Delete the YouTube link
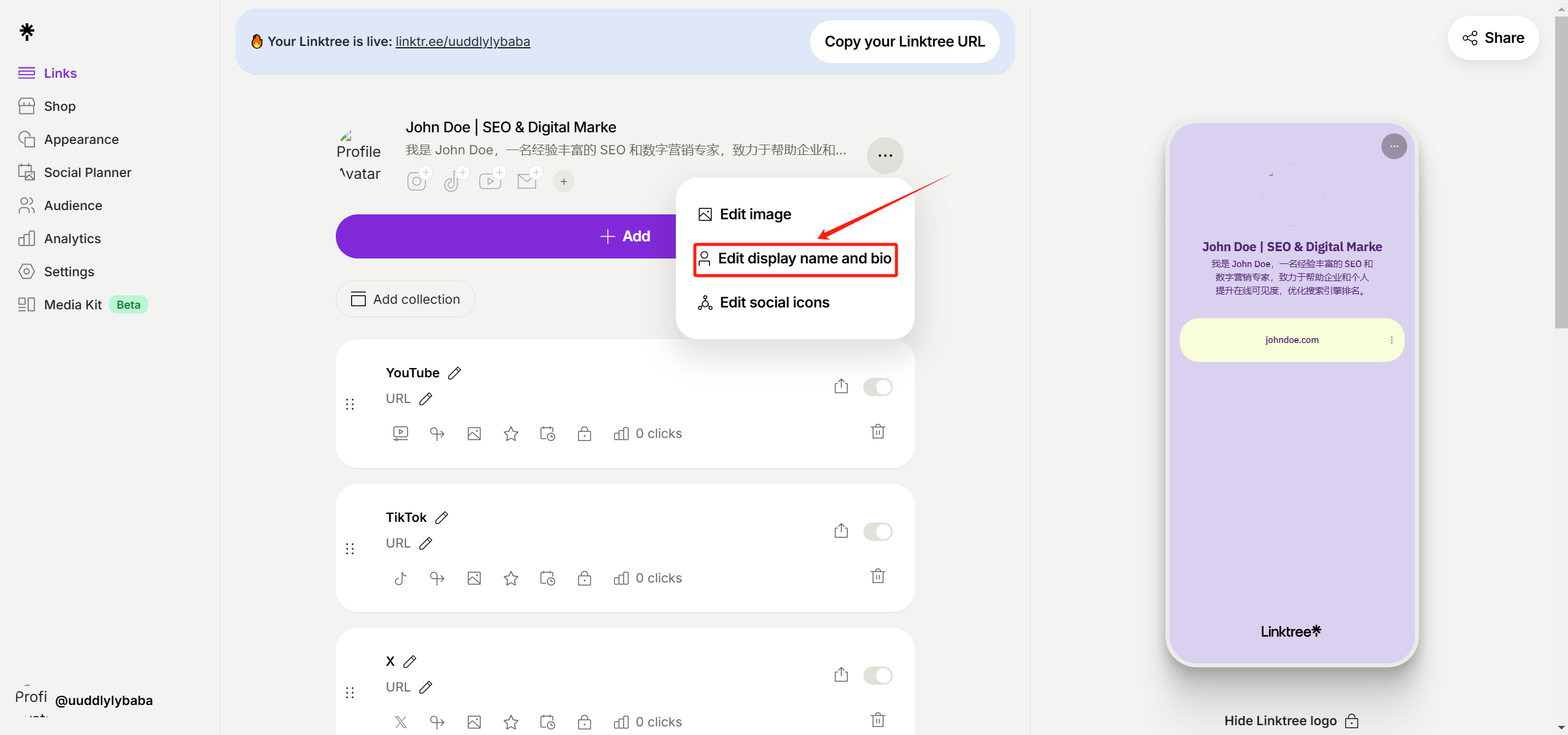This screenshot has width=1568, height=735. click(877, 432)
